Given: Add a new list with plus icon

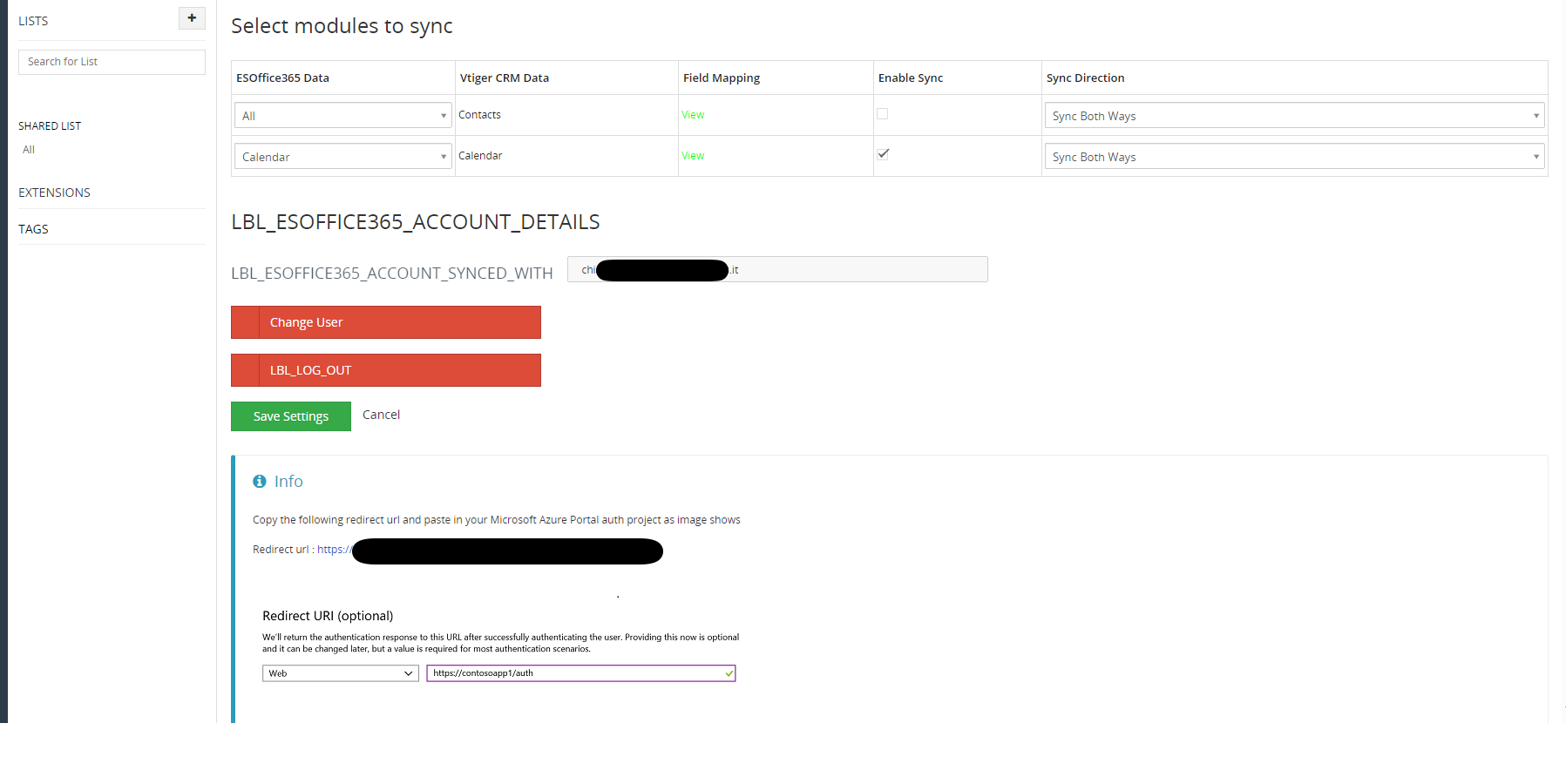Looking at the screenshot, I should click(192, 18).
